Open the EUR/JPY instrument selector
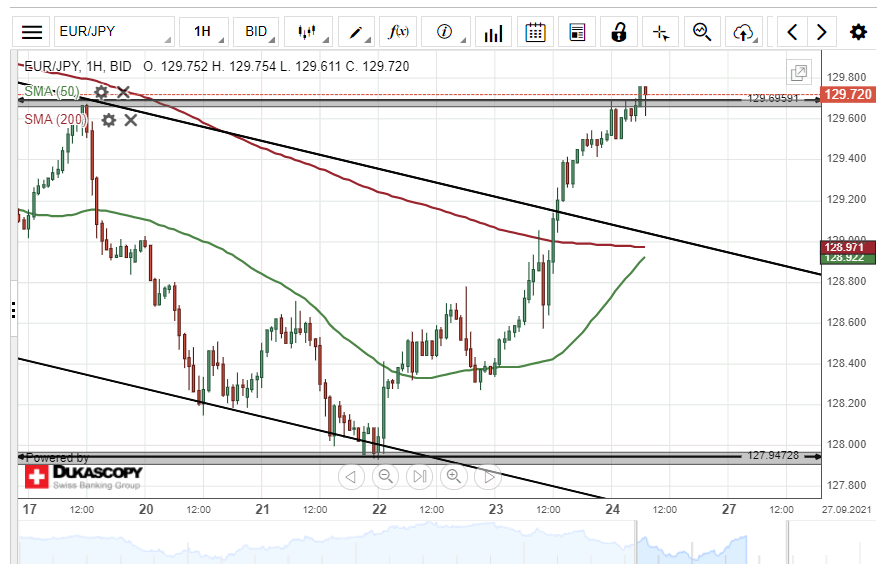 click(x=114, y=32)
